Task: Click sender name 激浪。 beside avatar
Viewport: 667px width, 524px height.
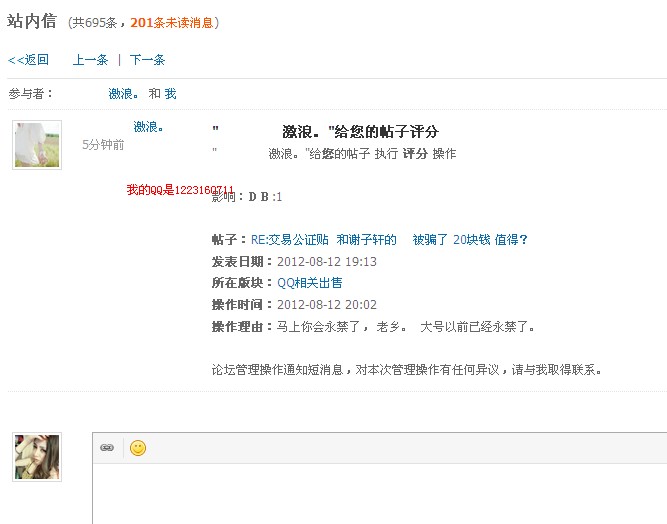Action: [x=148, y=127]
